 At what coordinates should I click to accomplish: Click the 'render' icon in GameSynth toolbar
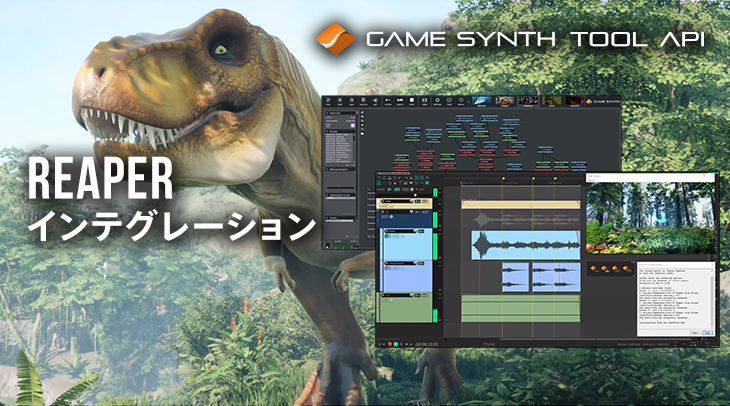[388, 101]
